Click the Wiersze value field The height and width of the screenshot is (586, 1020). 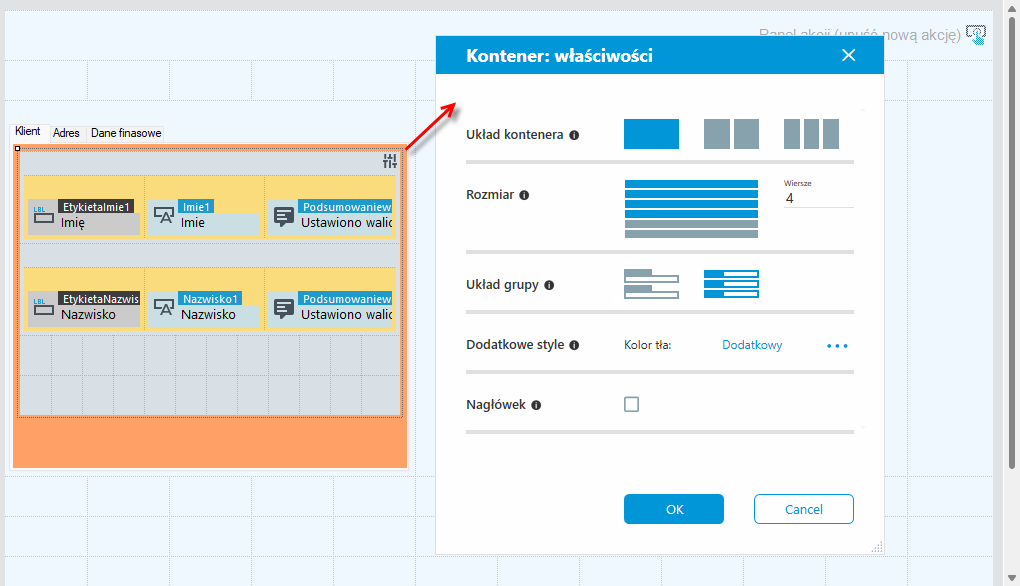point(818,198)
